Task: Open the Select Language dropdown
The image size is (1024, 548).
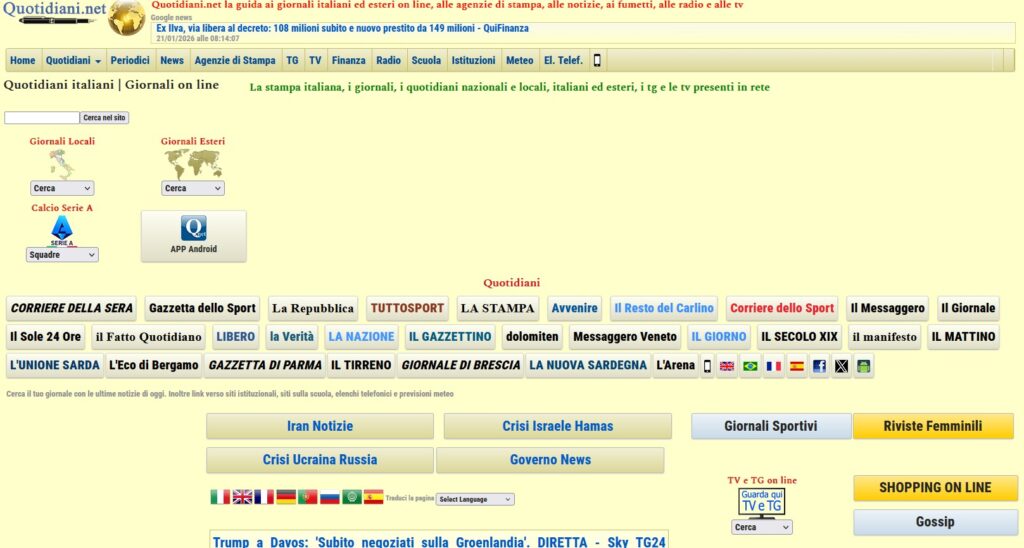Action: (475, 499)
